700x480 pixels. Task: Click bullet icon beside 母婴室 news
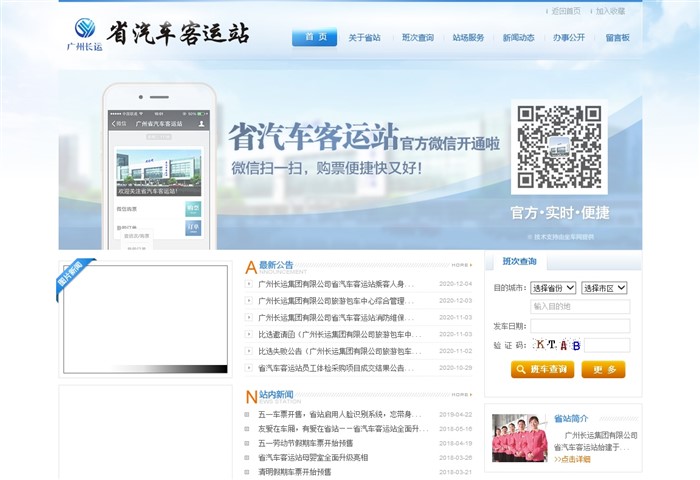pos(247,457)
